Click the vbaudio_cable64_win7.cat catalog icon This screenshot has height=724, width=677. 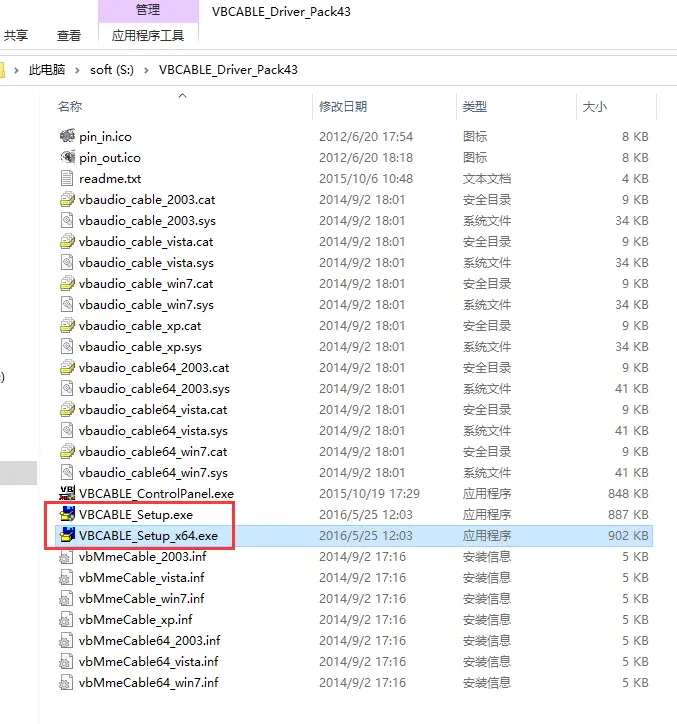(67, 452)
